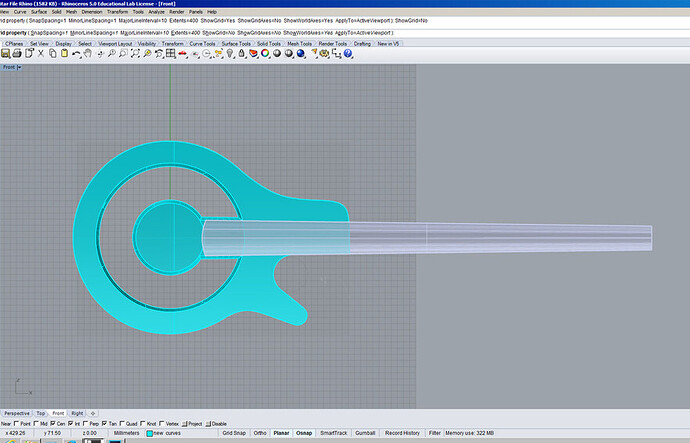Enable the Knot osnap checkbox
The width and height of the screenshot is (690, 443).
point(143,424)
